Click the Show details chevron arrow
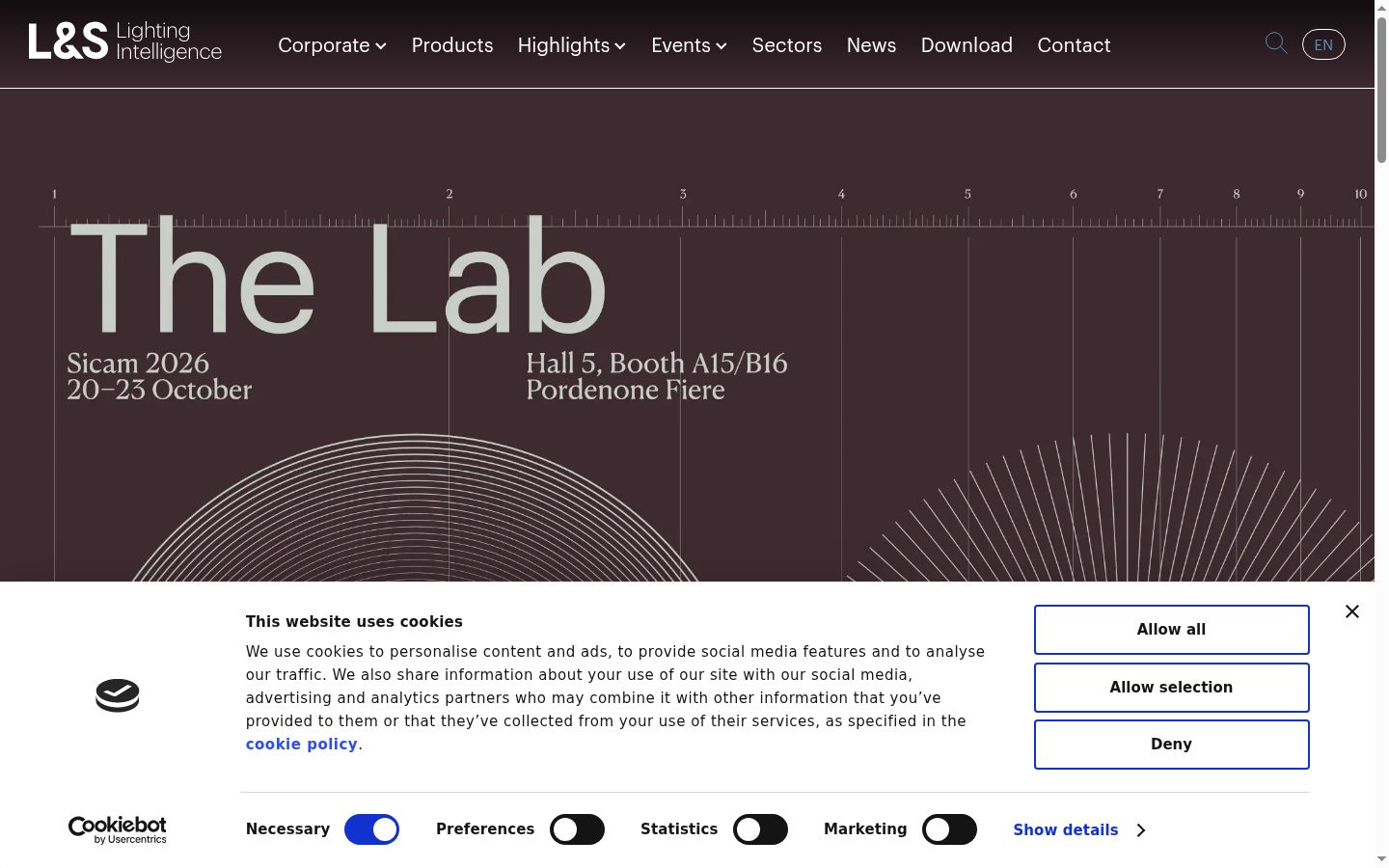This screenshot has height=868, width=1389. (1141, 830)
